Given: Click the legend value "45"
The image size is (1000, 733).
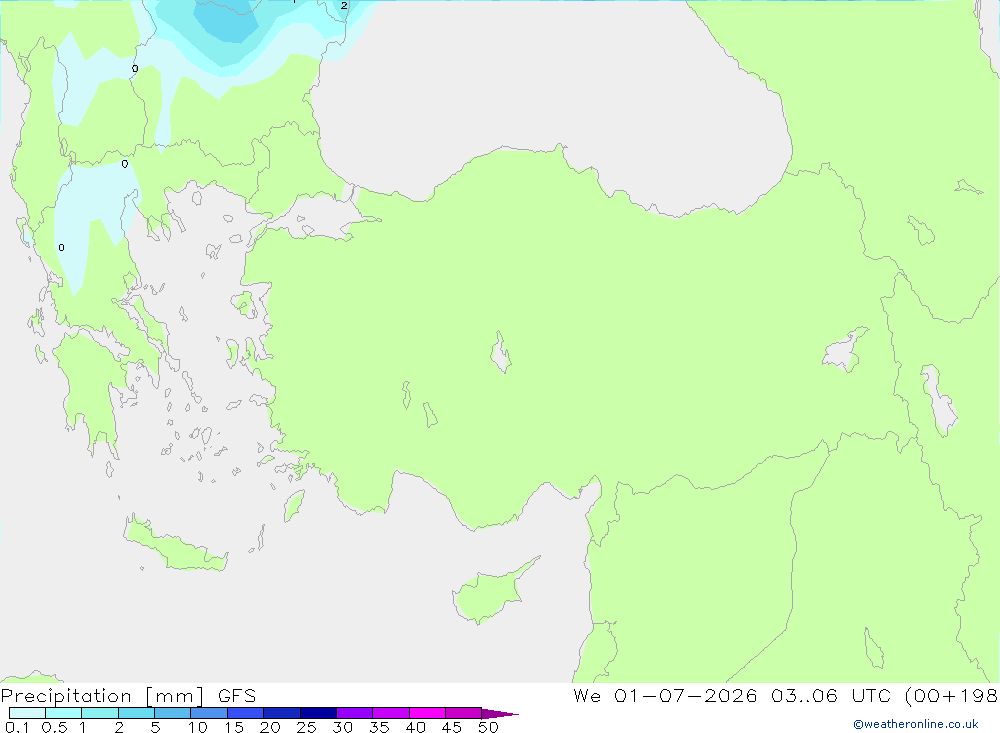Looking at the screenshot, I should tap(452, 727).
